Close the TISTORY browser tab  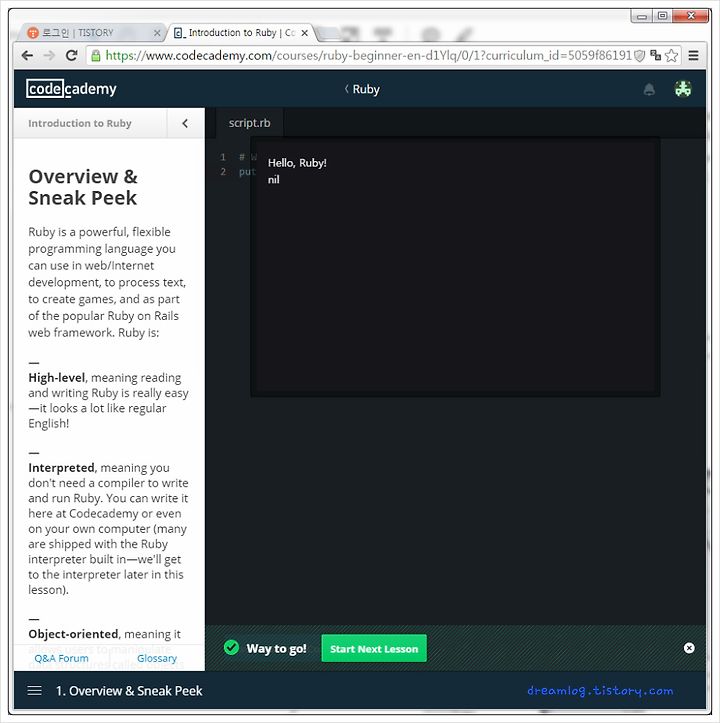pyautogui.click(x=157, y=33)
